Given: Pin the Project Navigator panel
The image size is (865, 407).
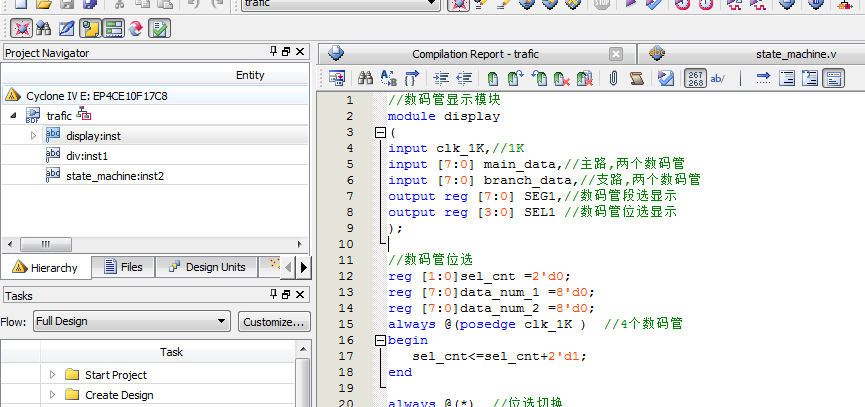Looking at the screenshot, I should coord(274,52).
